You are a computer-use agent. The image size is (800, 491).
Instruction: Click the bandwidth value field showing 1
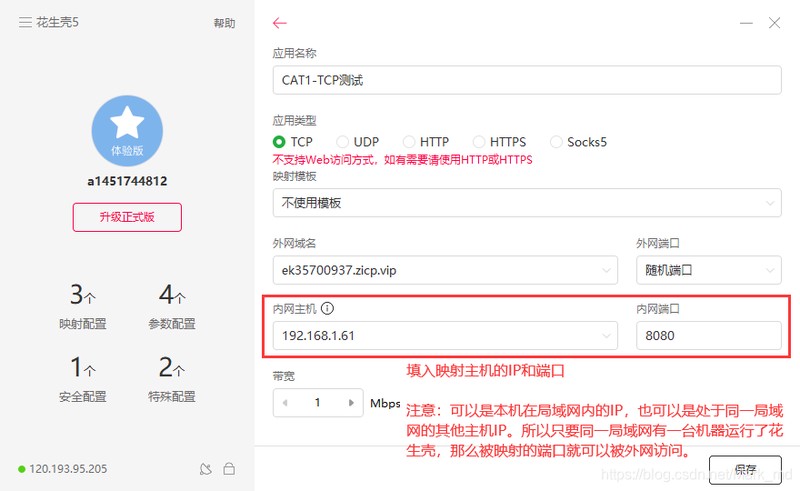click(318, 403)
